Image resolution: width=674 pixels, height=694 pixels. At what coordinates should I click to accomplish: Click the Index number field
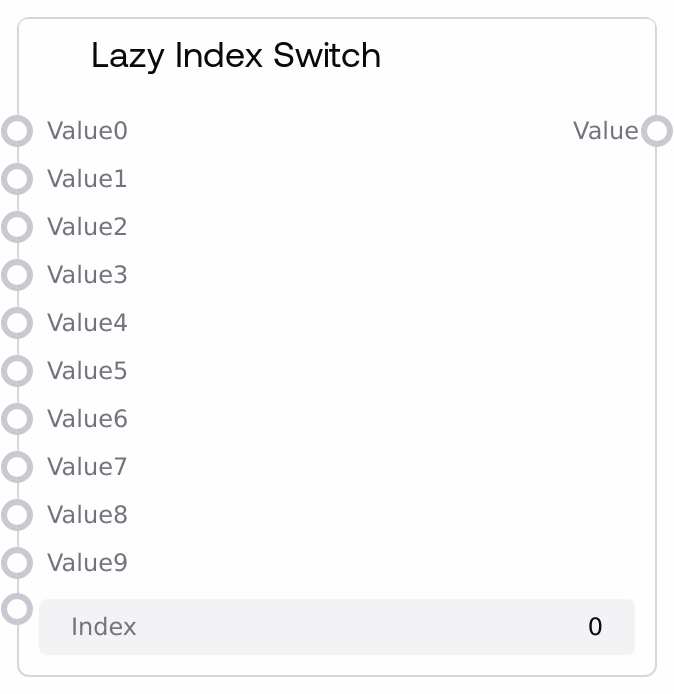coord(336,627)
